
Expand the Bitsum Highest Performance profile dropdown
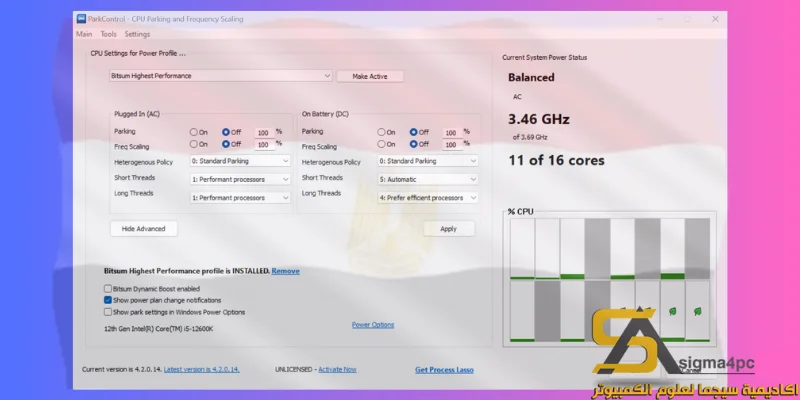[221, 76]
